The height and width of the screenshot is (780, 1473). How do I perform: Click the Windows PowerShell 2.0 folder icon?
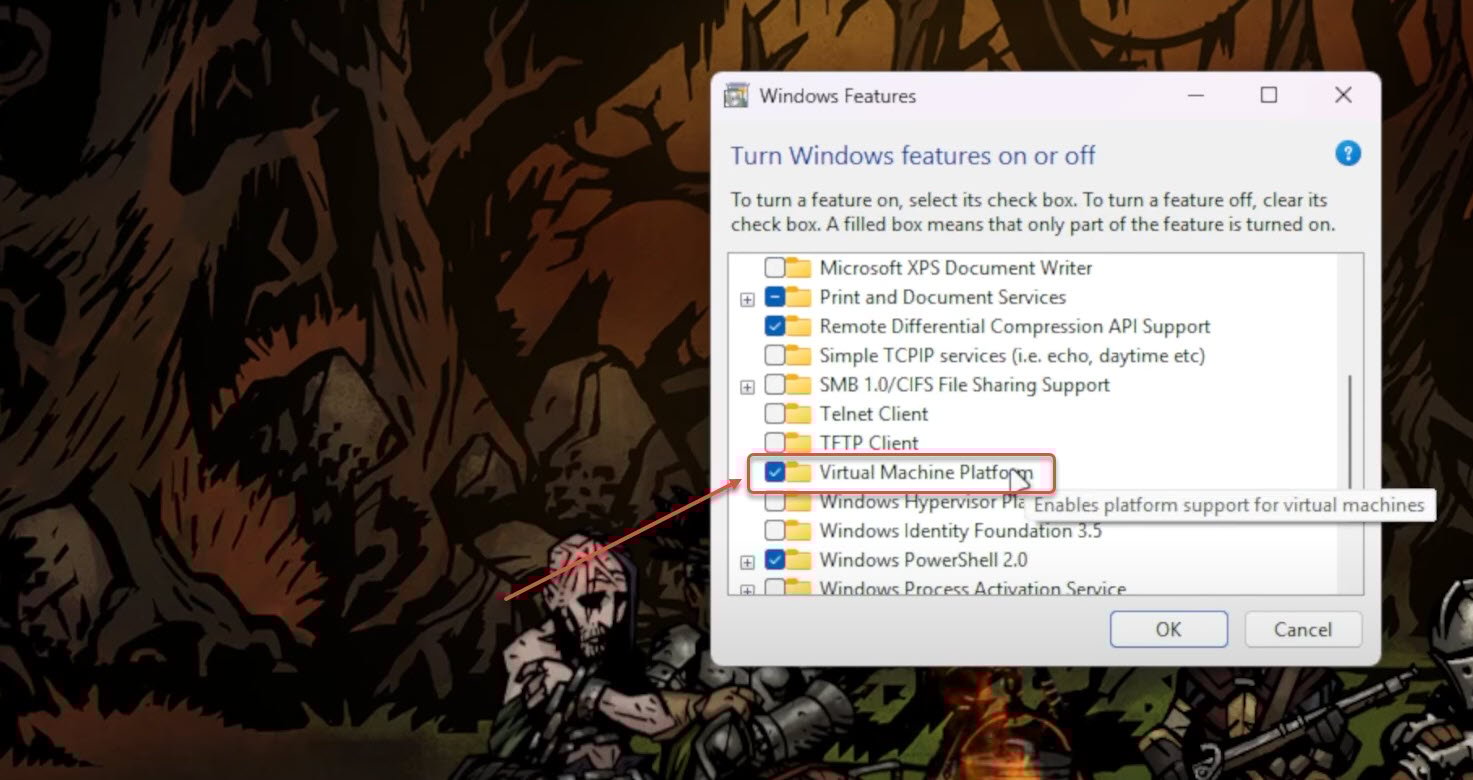tap(798, 560)
